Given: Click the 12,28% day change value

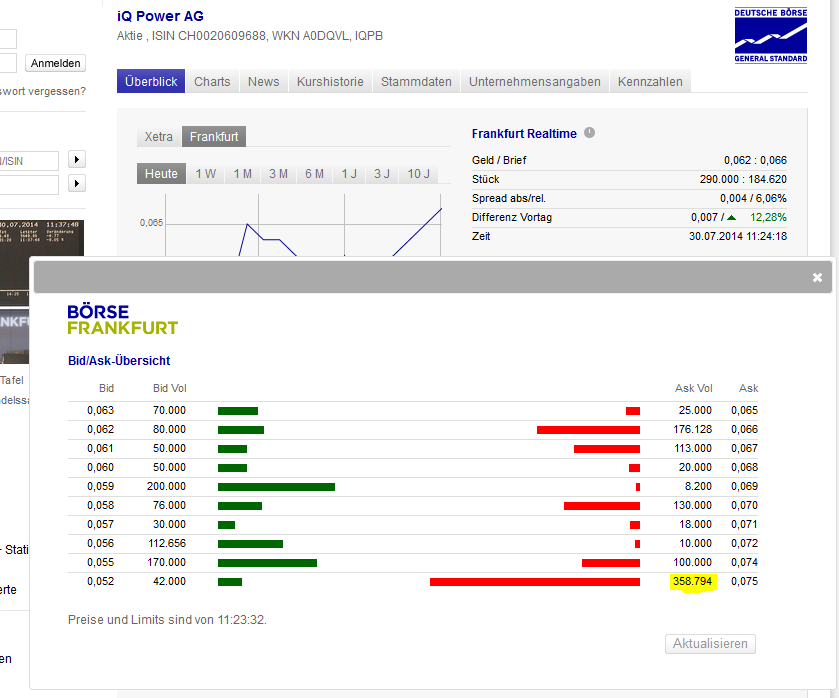Looking at the screenshot, I should point(768,217).
